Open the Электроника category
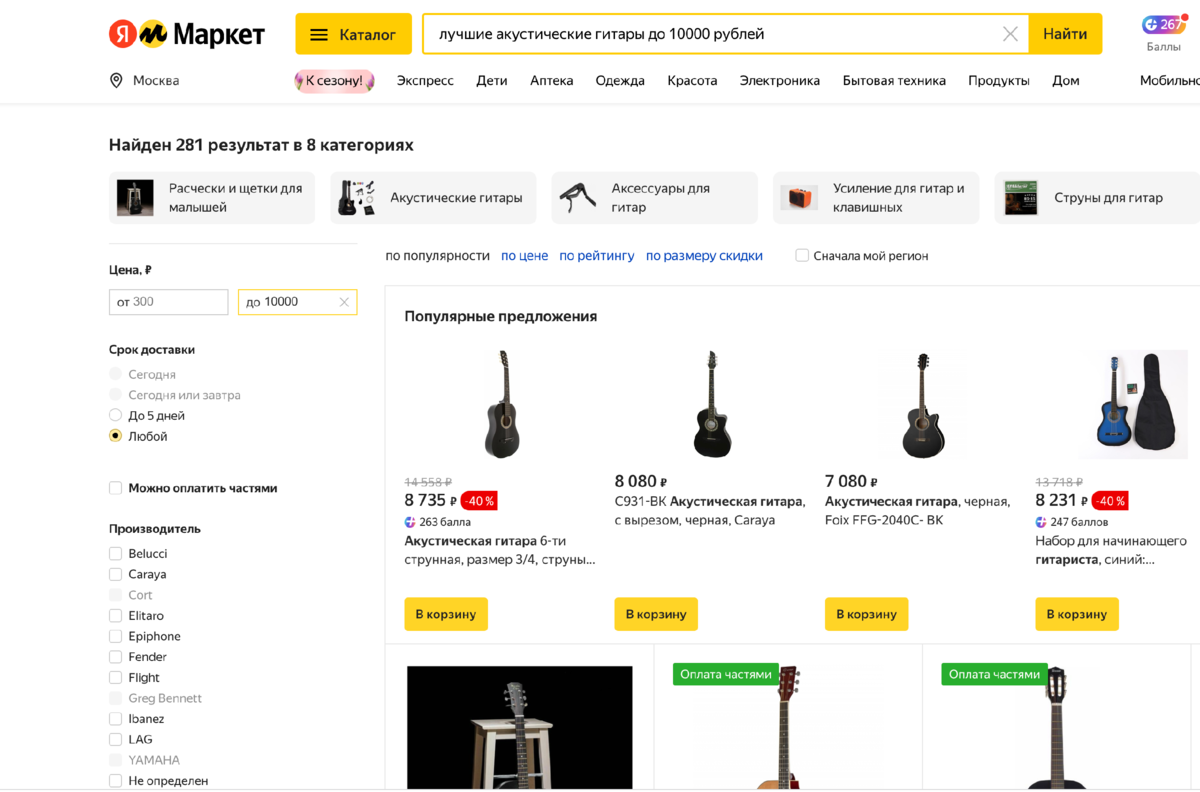Screen dimensions: 1200x792 (779, 80)
